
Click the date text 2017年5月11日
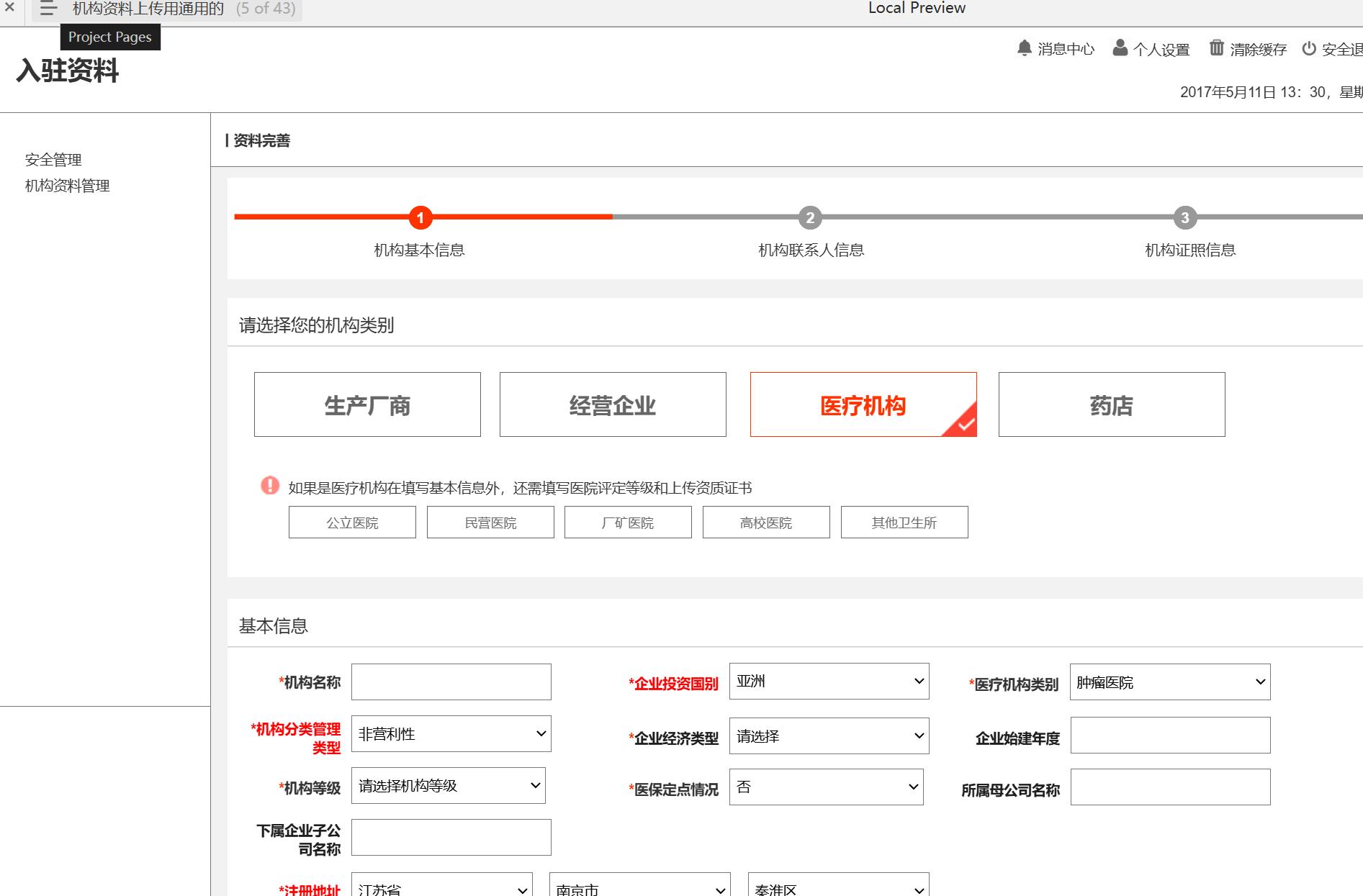[1228, 92]
